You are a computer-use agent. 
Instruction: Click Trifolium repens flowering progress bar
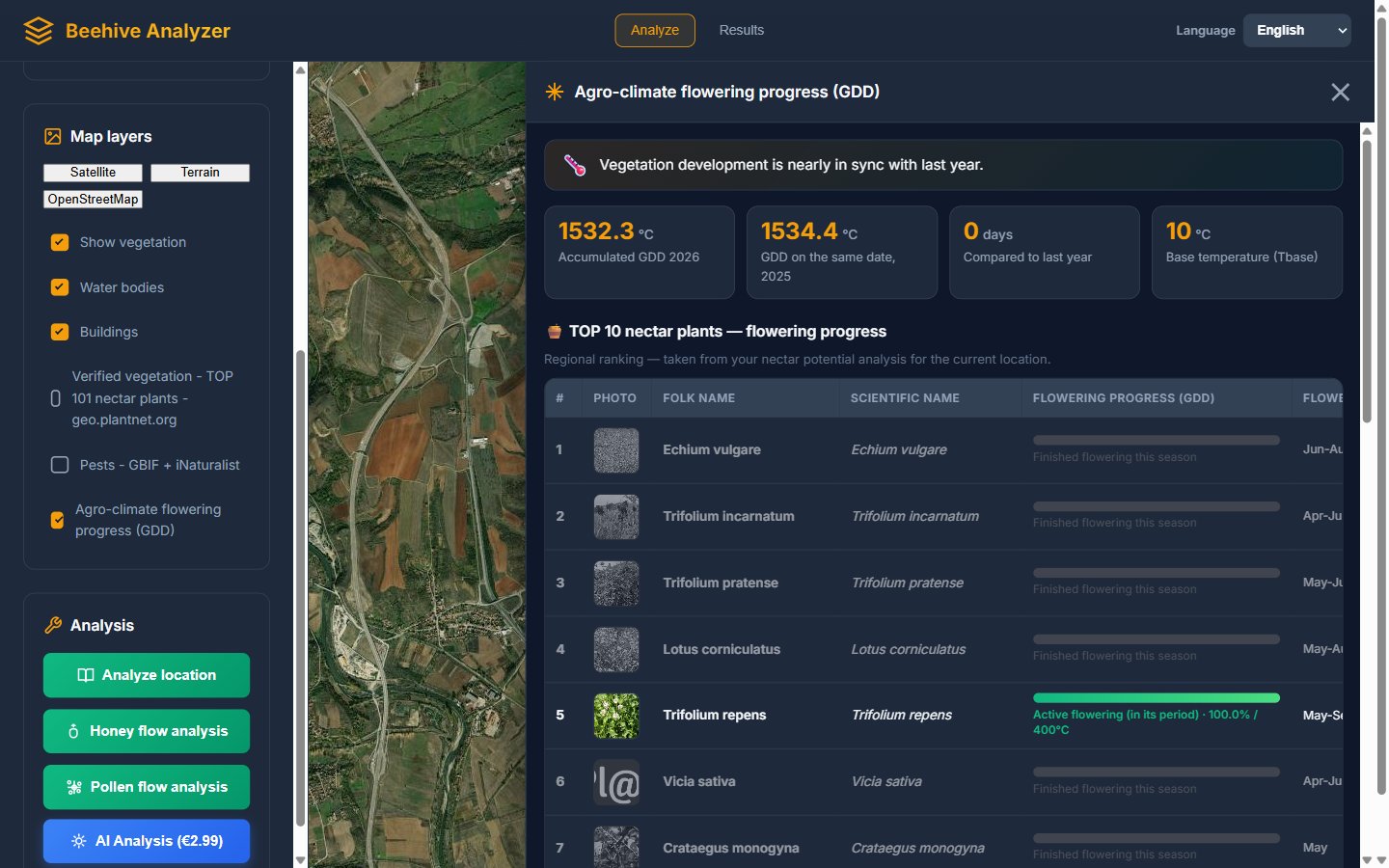click(1157, 698)
